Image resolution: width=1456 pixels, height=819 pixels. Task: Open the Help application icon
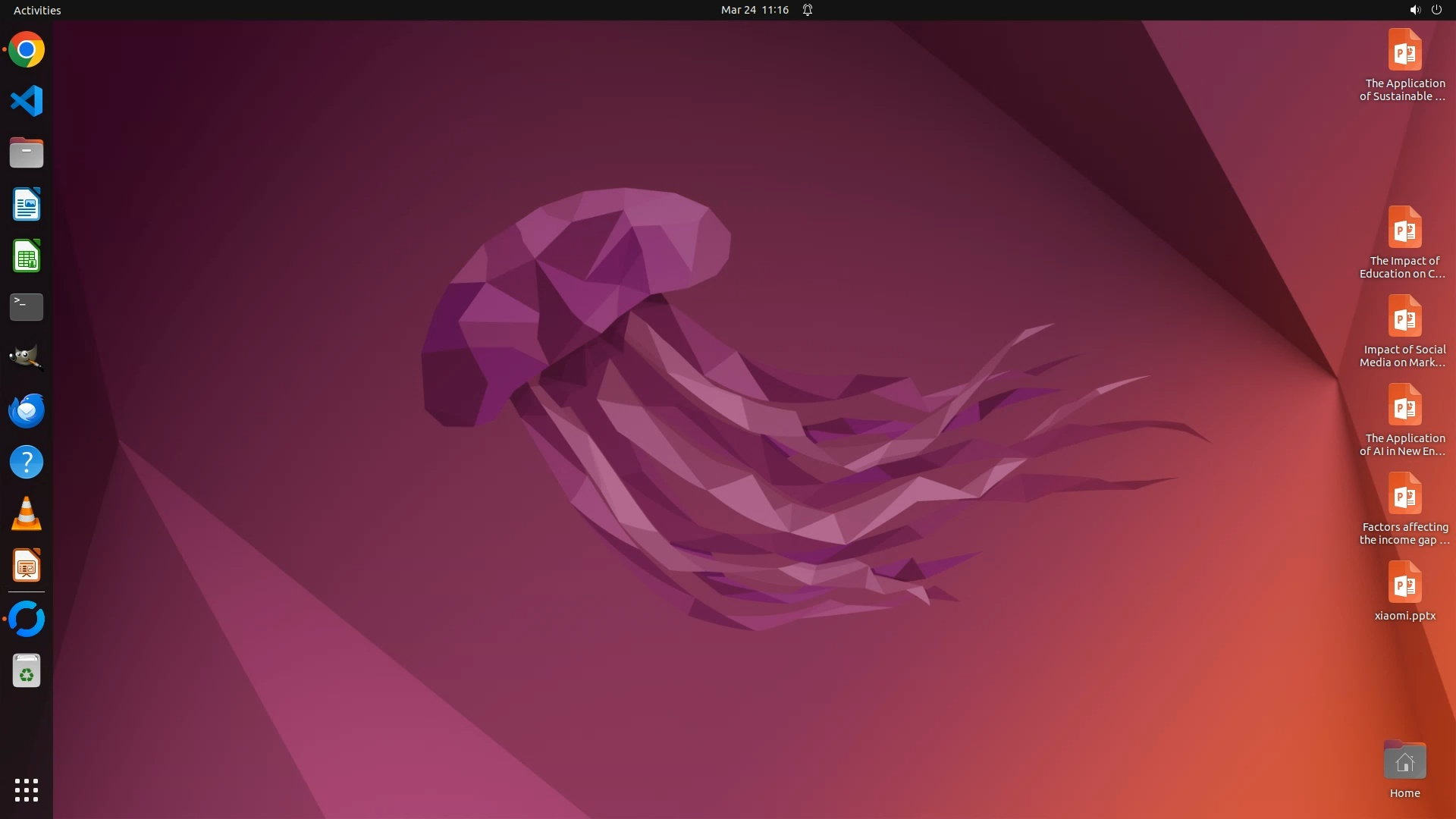27,462
